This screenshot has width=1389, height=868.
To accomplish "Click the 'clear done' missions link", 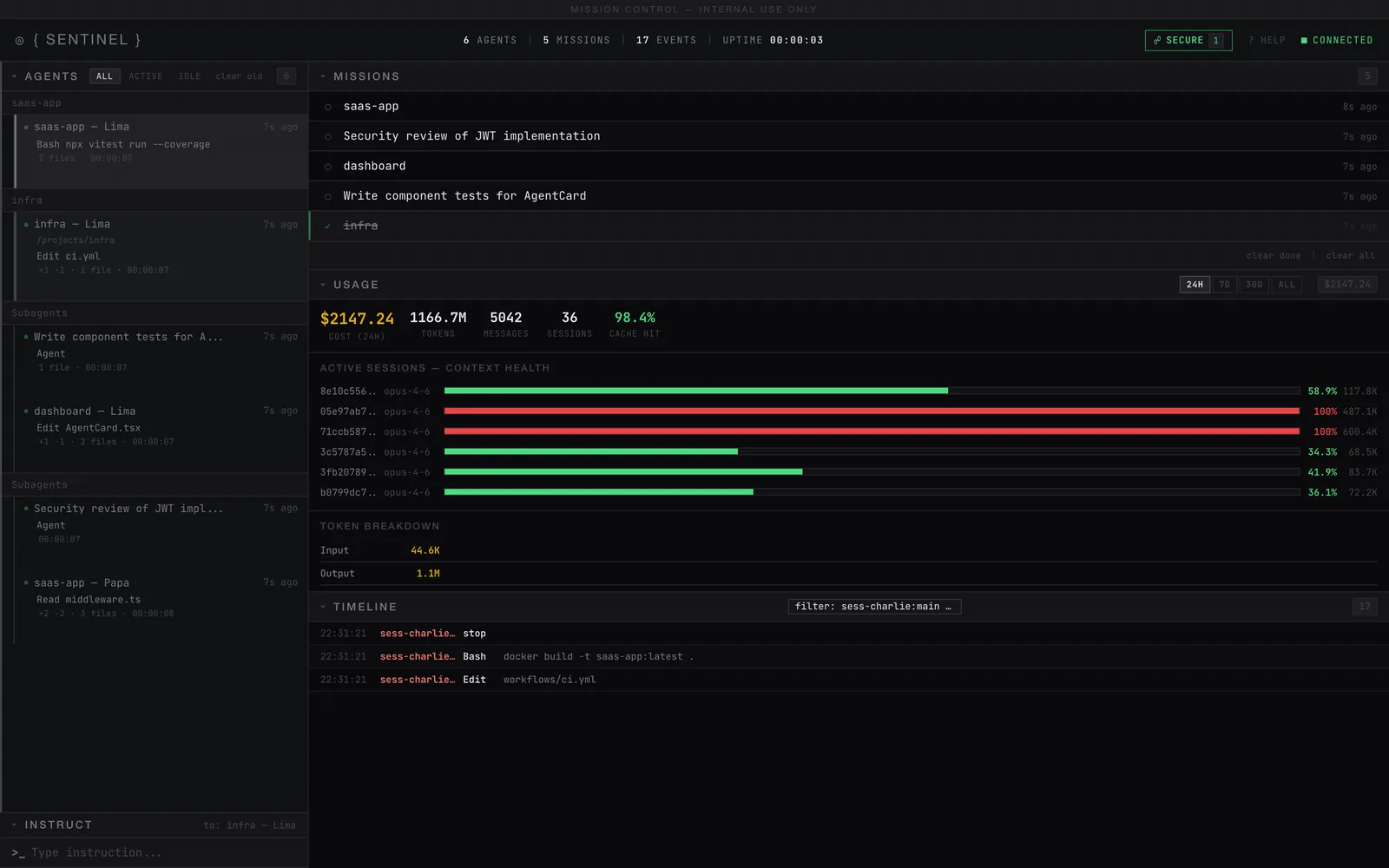I will 1274,256.
